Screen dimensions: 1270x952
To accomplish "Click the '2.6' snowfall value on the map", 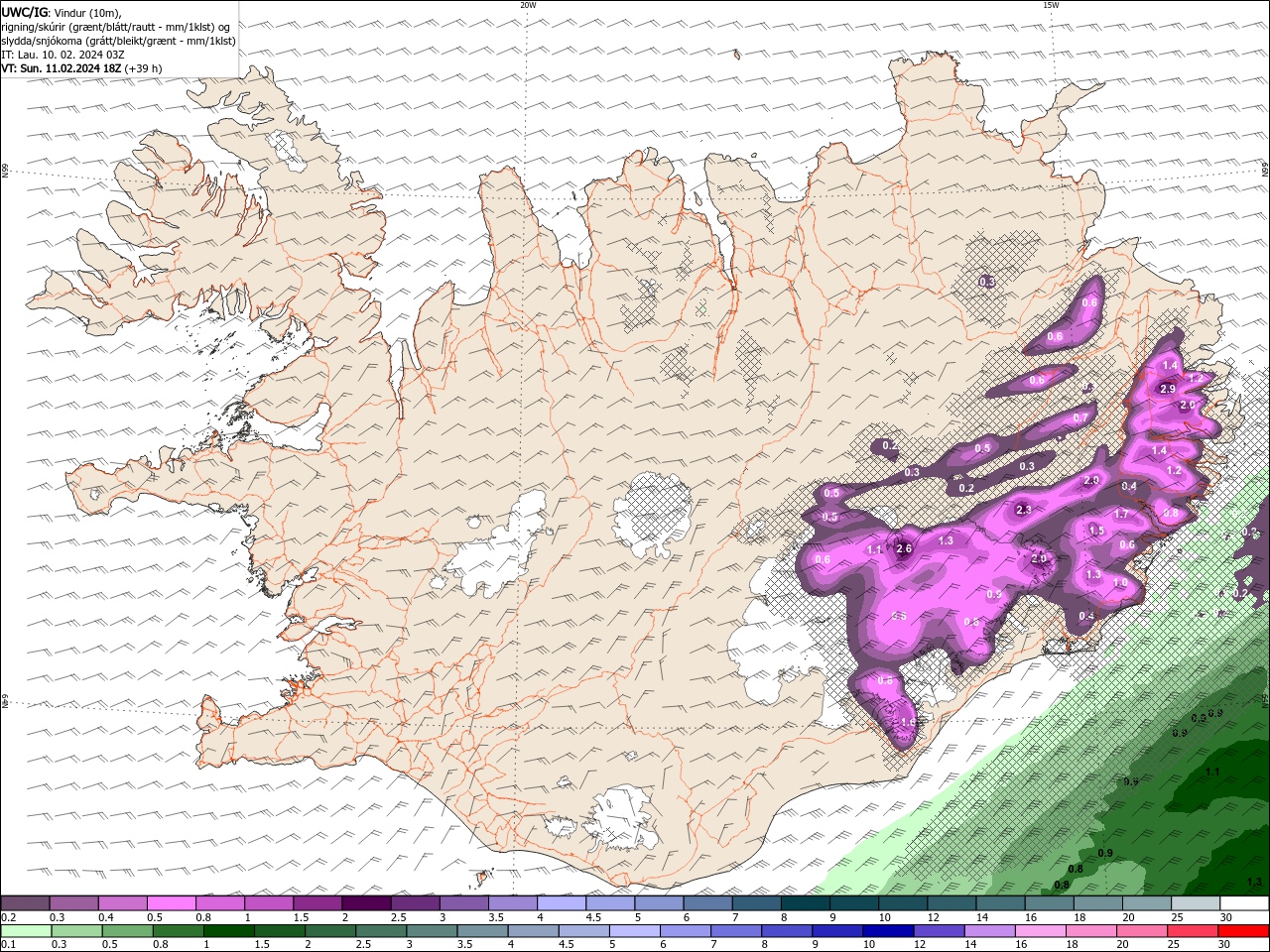I will (904, 548).
